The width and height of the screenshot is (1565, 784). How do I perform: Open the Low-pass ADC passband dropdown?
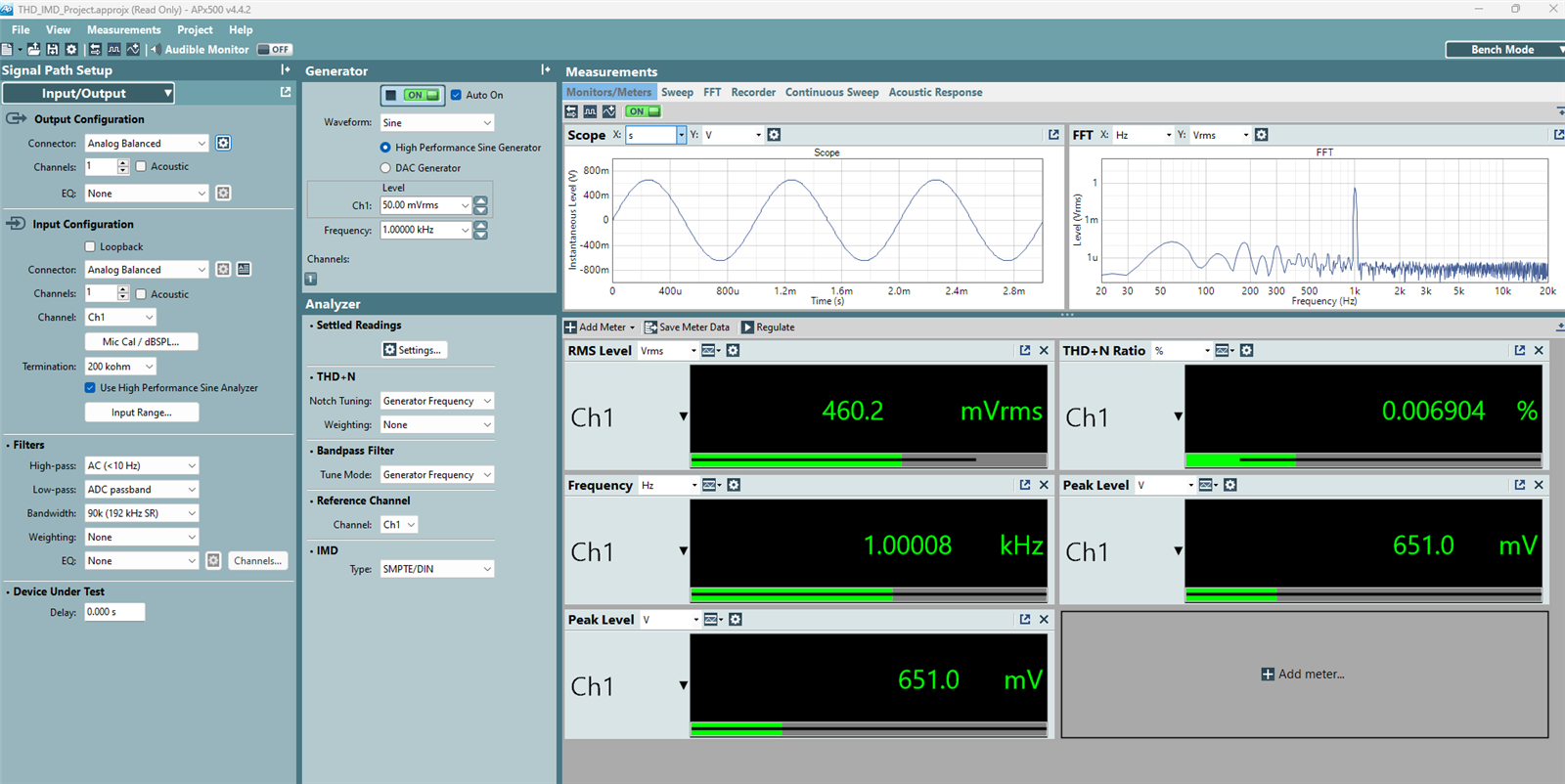click(142, 489)
